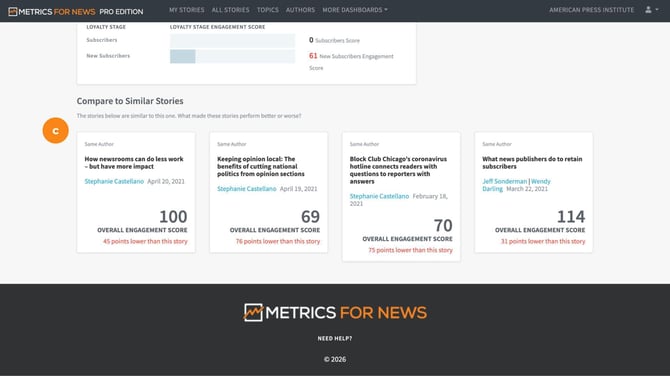
Task: Click the Subscribers loyalty stage label
Action: (102, 40)
